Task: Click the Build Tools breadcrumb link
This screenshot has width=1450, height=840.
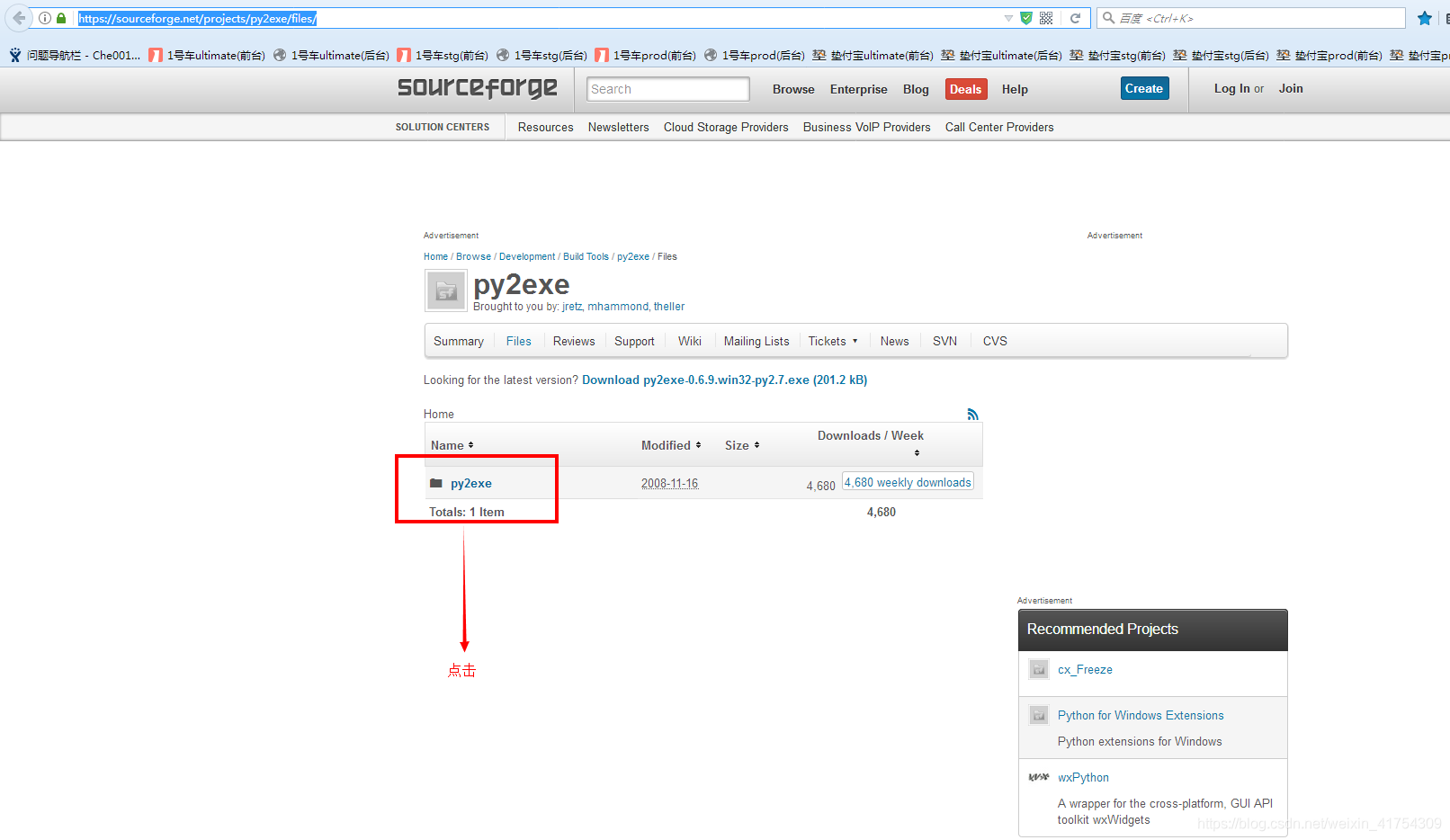Action: pos(586,256)
